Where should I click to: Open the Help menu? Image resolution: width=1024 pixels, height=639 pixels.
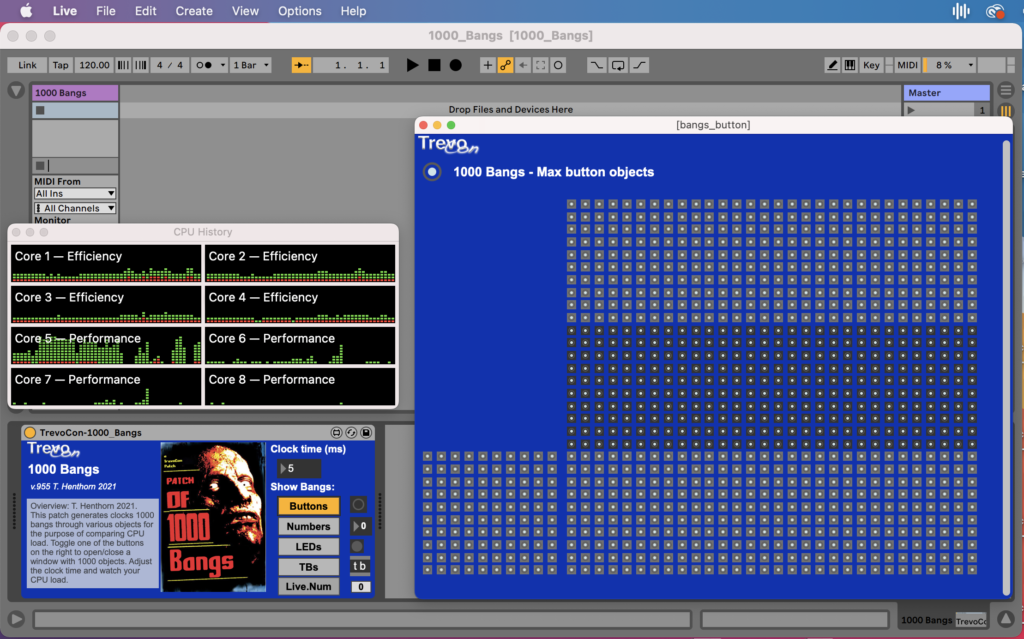coord(353,11)
